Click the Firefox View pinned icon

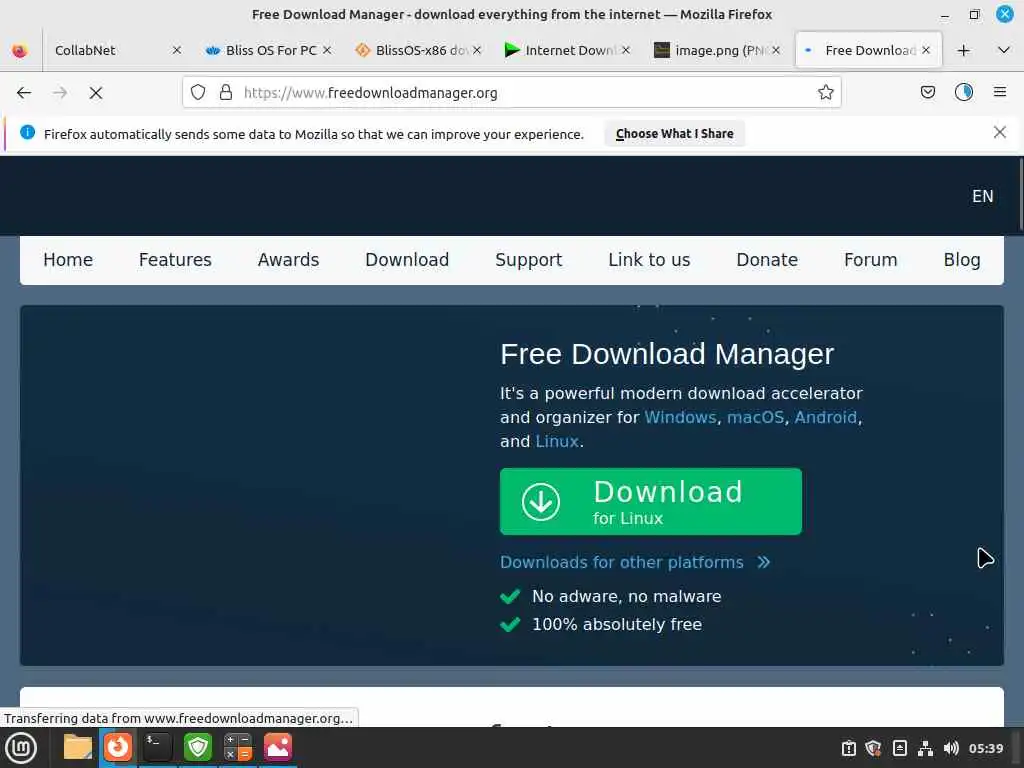click(x=20, y=50)
